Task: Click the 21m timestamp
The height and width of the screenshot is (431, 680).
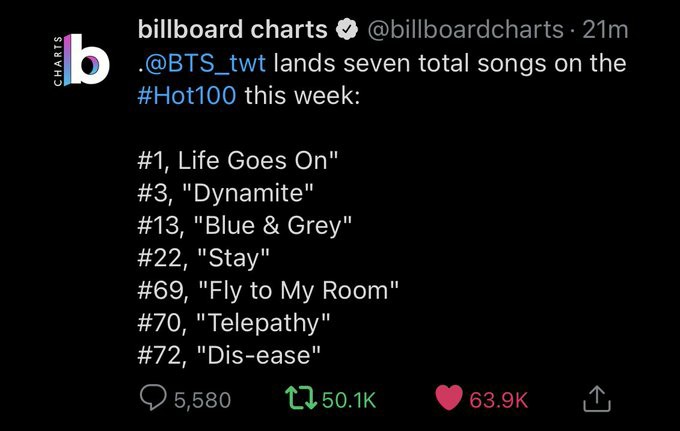Action: tap(602, 30)
